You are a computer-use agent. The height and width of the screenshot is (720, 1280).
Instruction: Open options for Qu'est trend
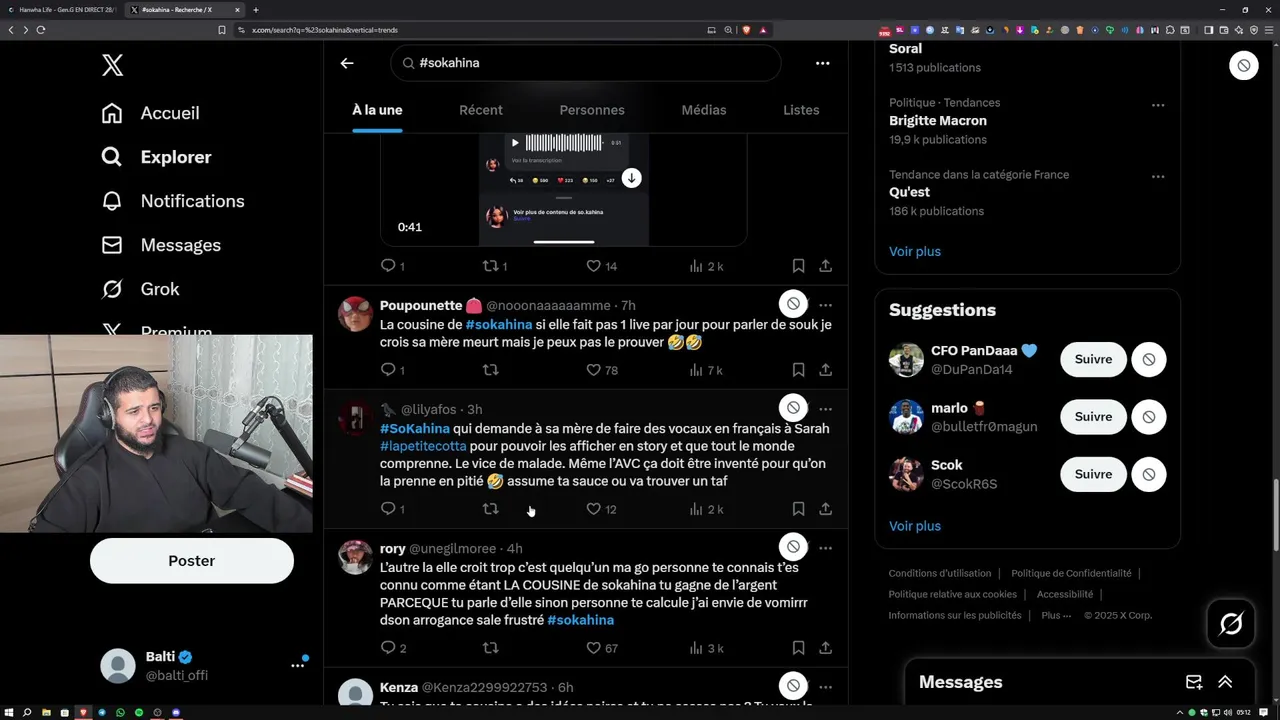click(1157, 177)
